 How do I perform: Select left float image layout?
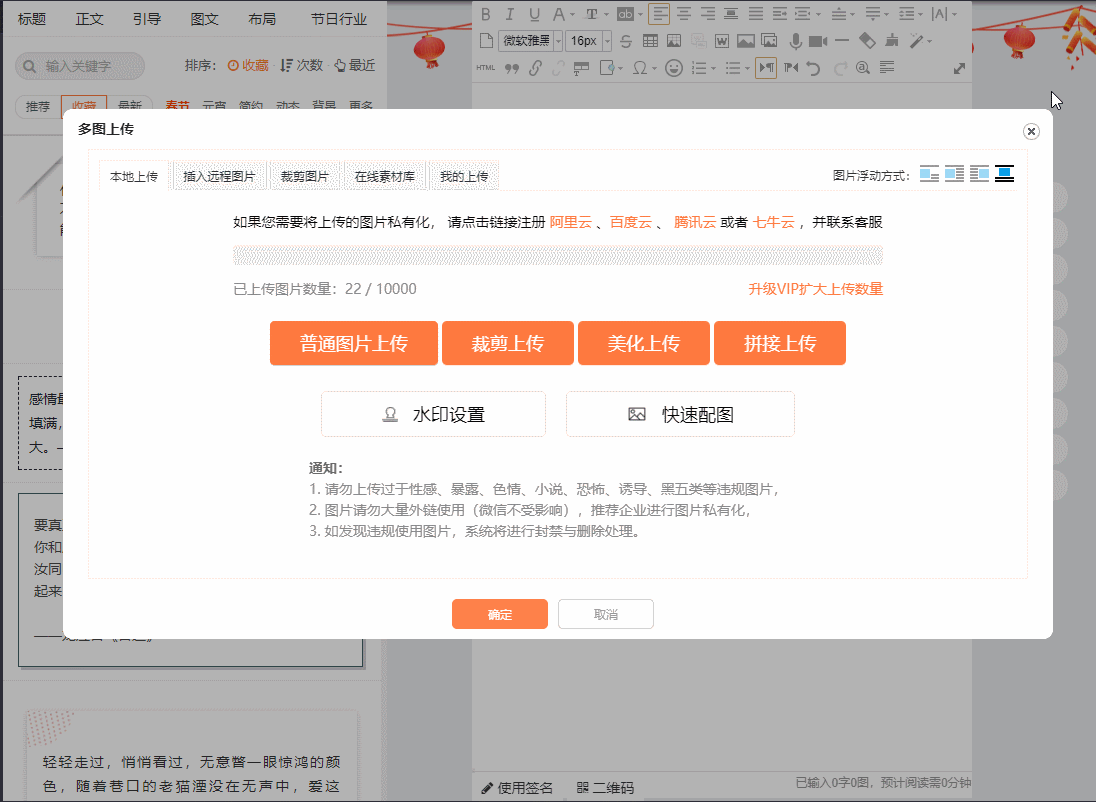[955, 174]
